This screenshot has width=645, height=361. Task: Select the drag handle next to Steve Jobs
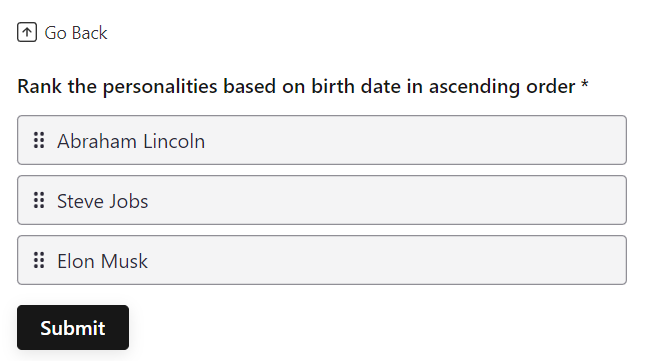(39, 200)
